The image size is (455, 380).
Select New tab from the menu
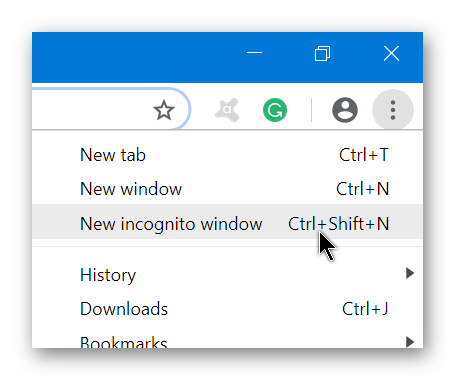227,155
